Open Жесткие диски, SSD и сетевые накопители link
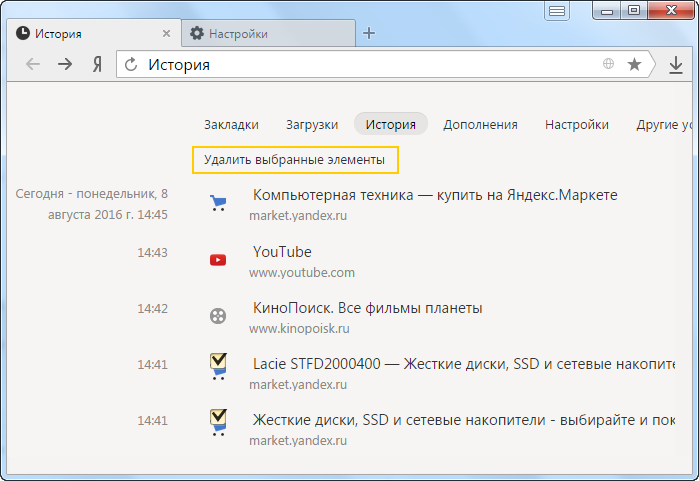Viewport: 699px width, 481px height. 464,420
